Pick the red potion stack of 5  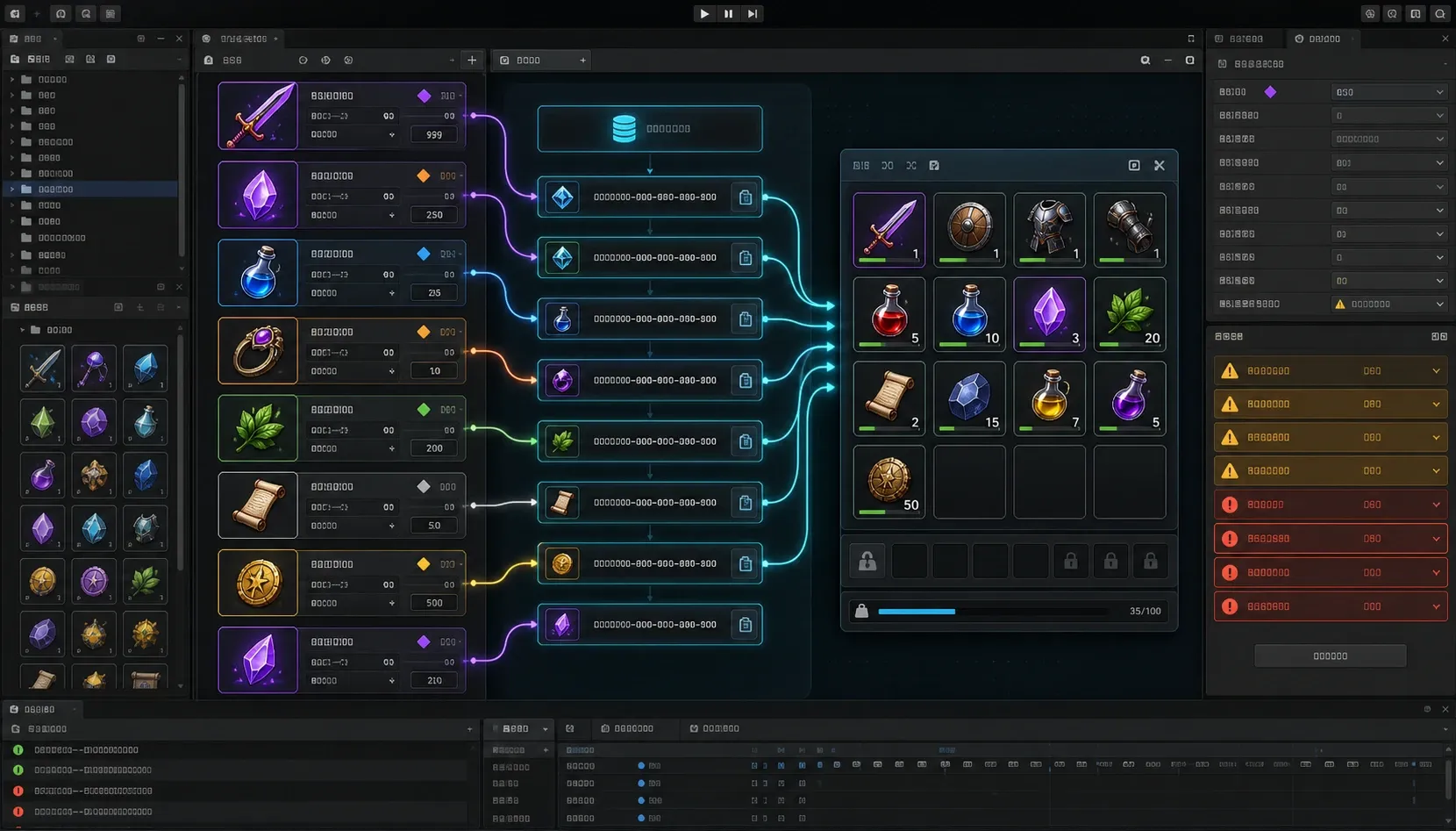click(889, 314)
